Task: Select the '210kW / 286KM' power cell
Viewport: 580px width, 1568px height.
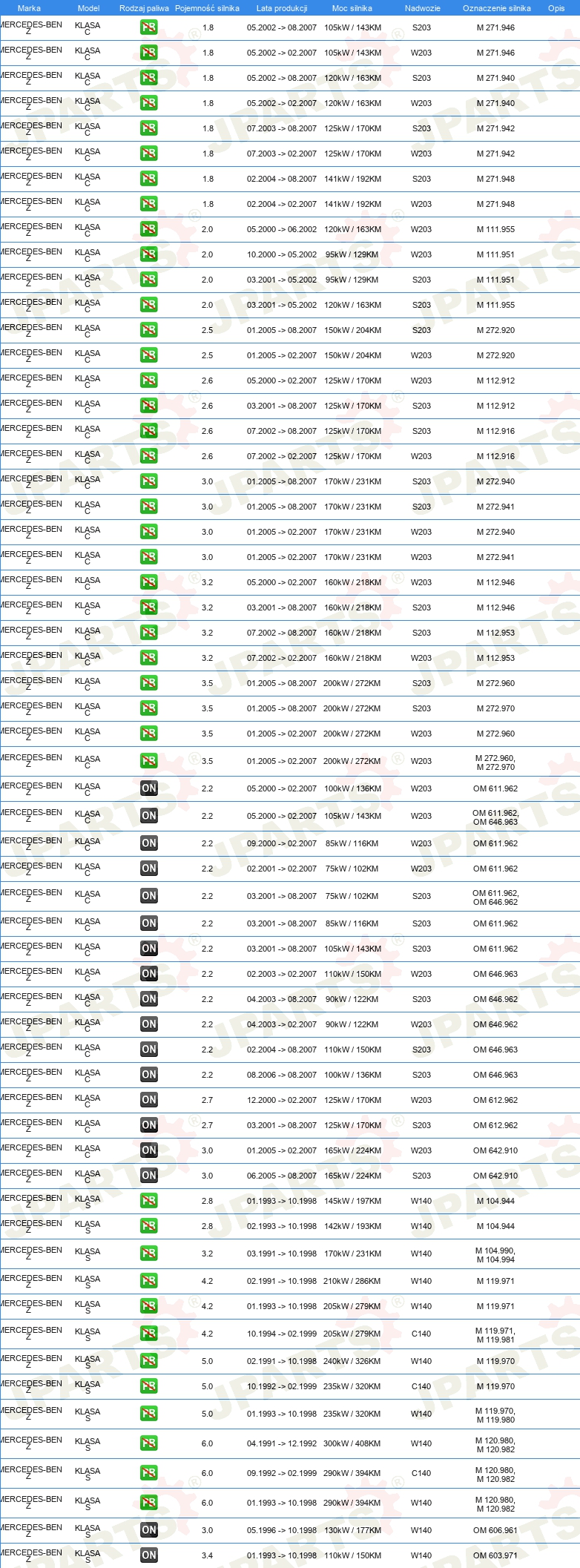Action: tap(352, 1281)
